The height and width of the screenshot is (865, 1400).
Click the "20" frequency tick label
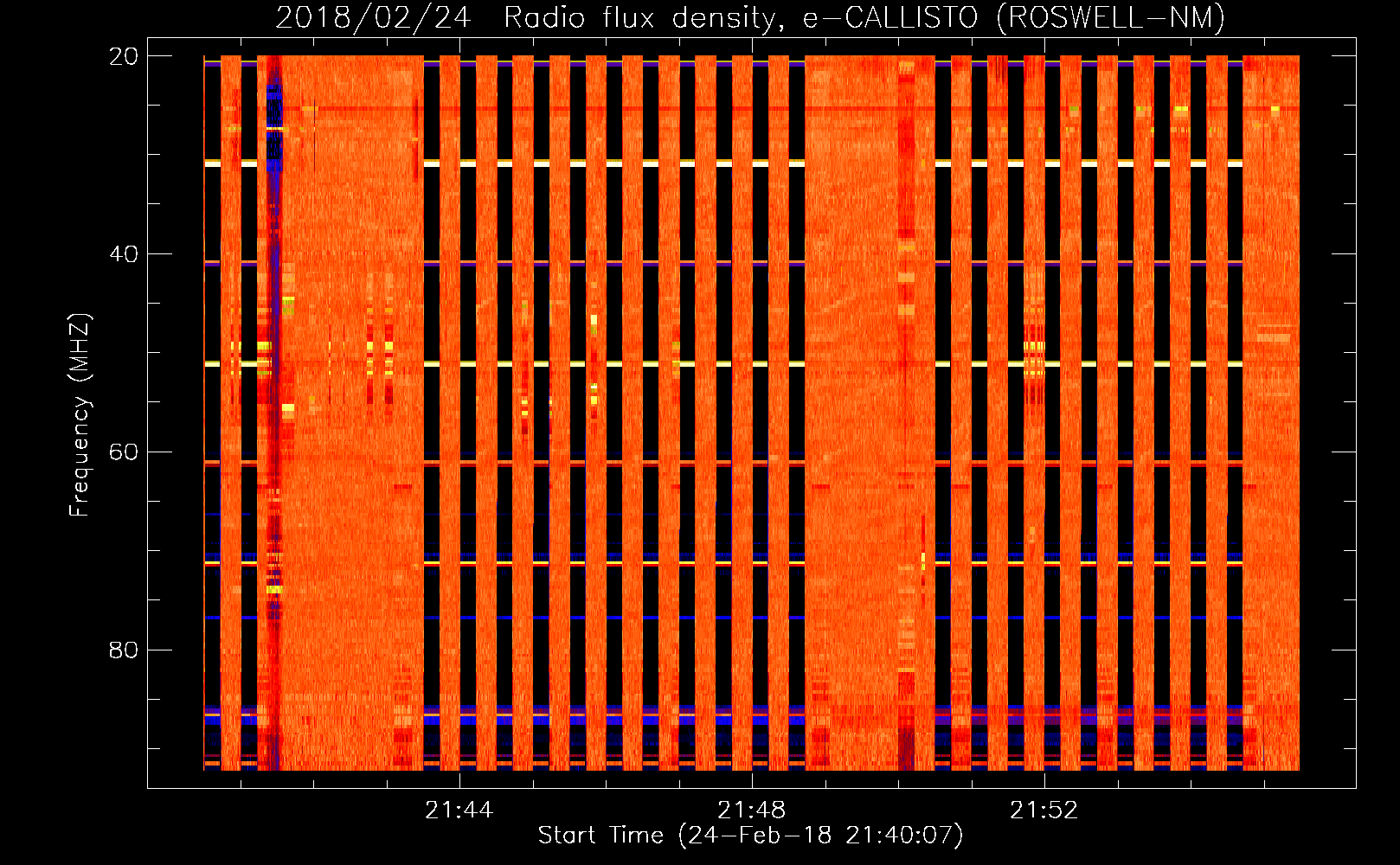point(124,56)
